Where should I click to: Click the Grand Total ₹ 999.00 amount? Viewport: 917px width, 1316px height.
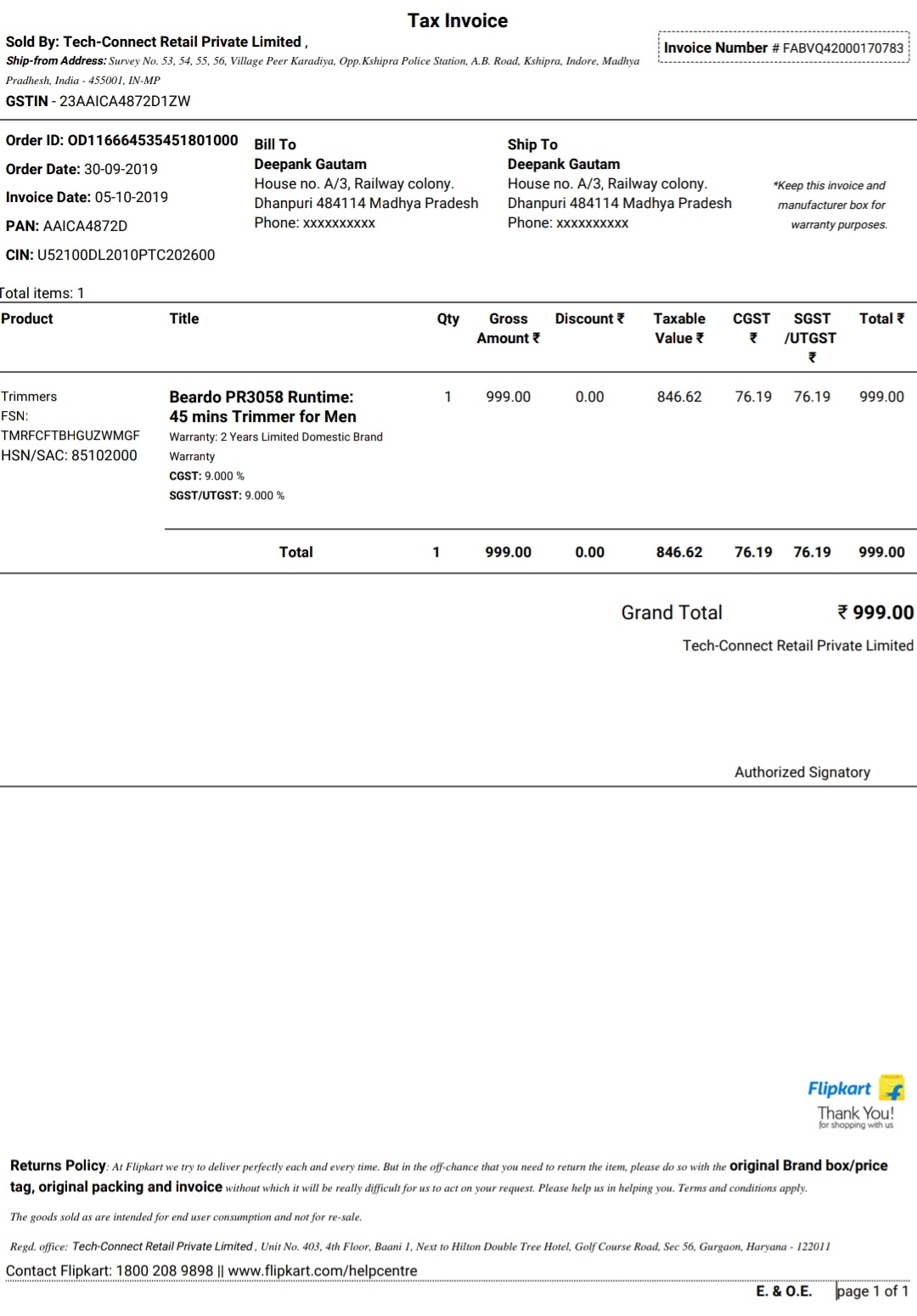click(x=875, y=612)
